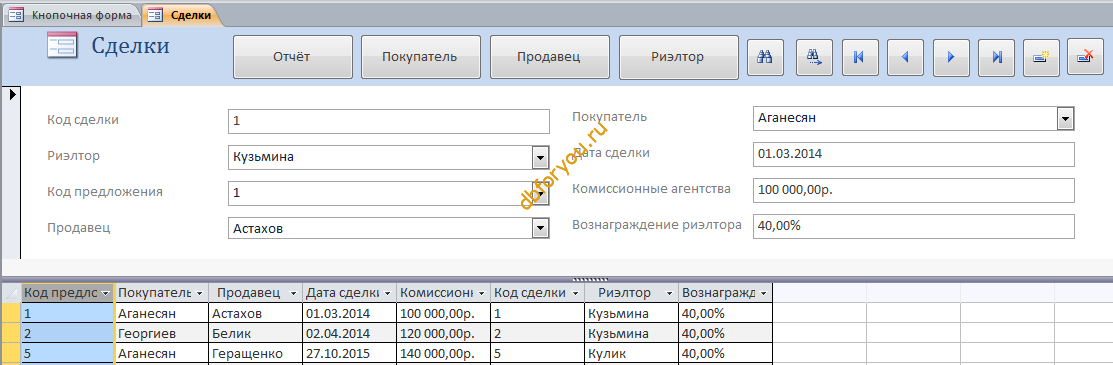The image size is (1113, 365).
Task: Click the binoculars find record icon
Action: pyautogui.click(x=764, y=57)
